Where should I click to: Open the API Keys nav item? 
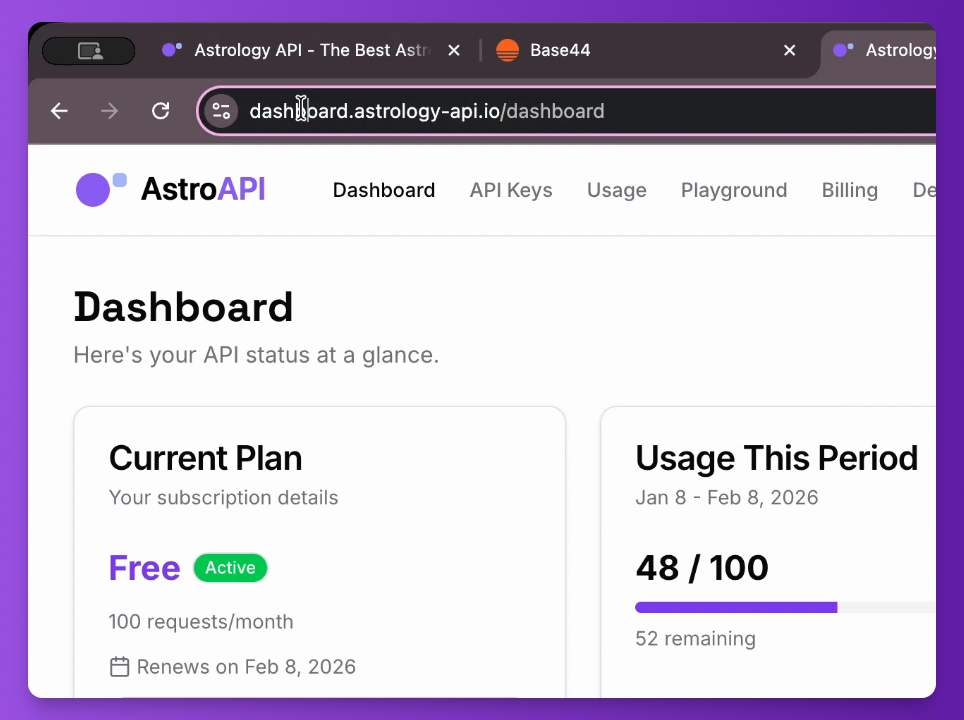(511, 190)
